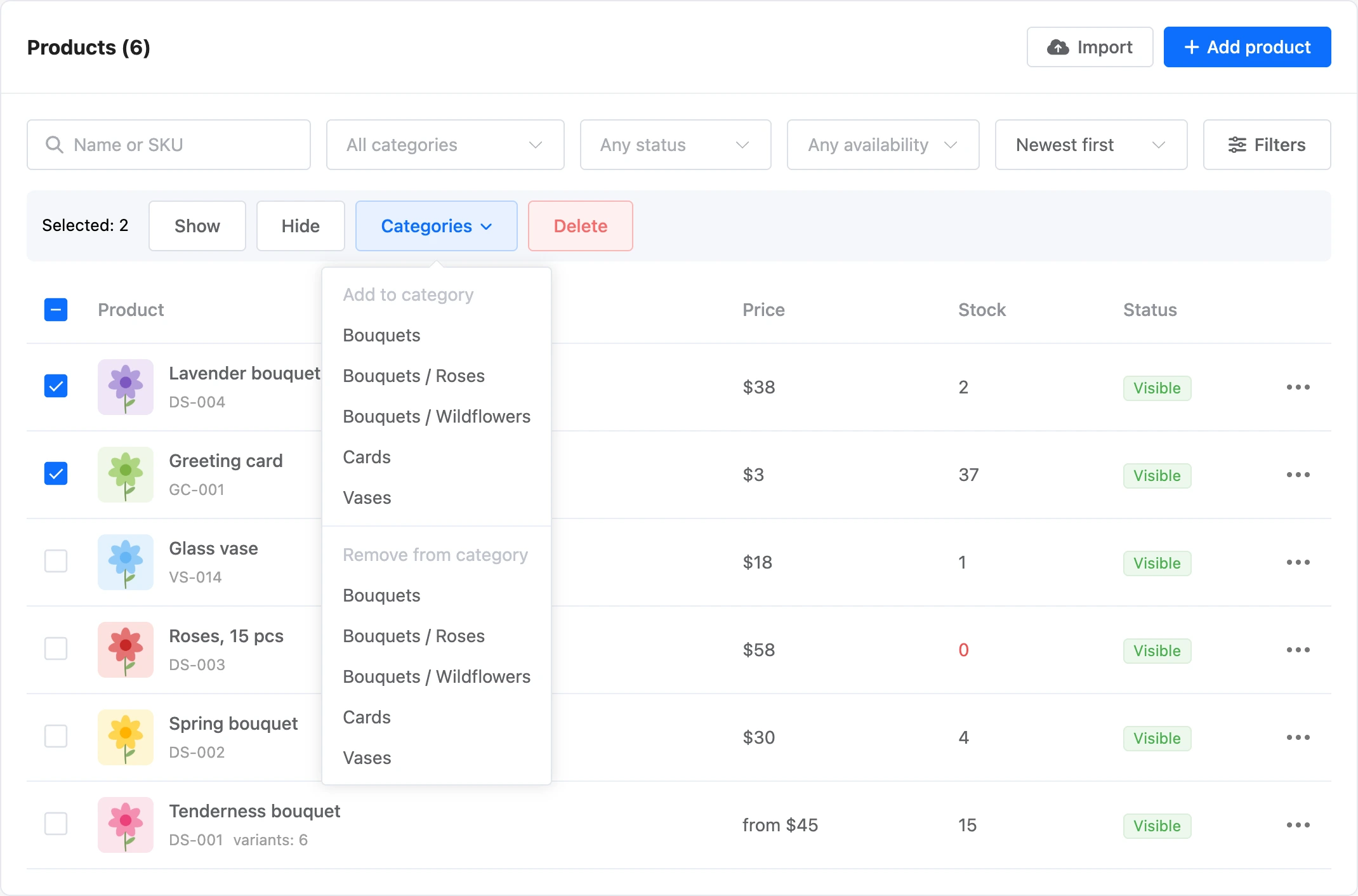This screenshot has height=896, width=1358.
Task: Click the Roses red flower thumbnail
Action: tap(126, 650)
